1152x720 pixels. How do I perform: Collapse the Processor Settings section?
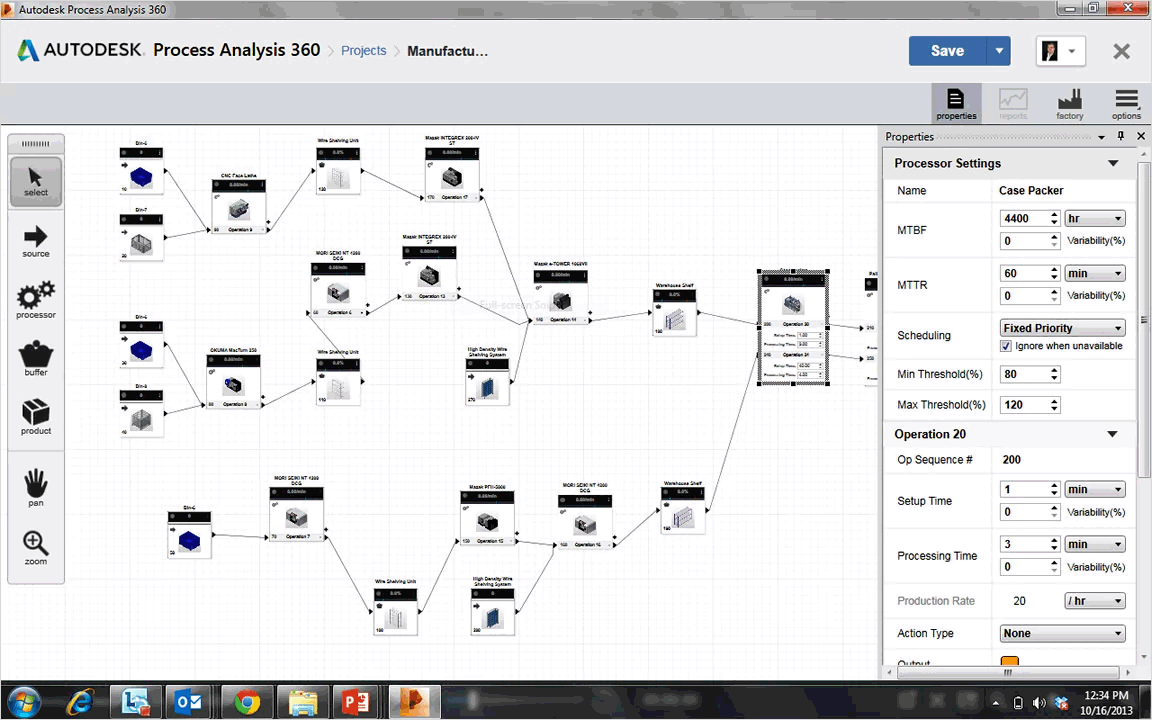pyautogui.click(x=1113, y=163)
